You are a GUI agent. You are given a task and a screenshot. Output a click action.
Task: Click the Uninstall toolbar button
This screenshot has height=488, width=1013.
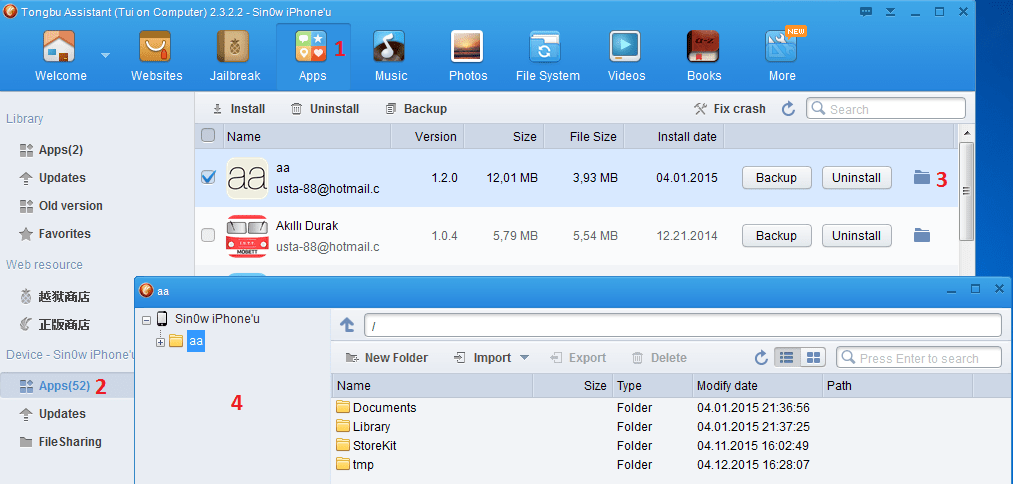pos(325,109)
